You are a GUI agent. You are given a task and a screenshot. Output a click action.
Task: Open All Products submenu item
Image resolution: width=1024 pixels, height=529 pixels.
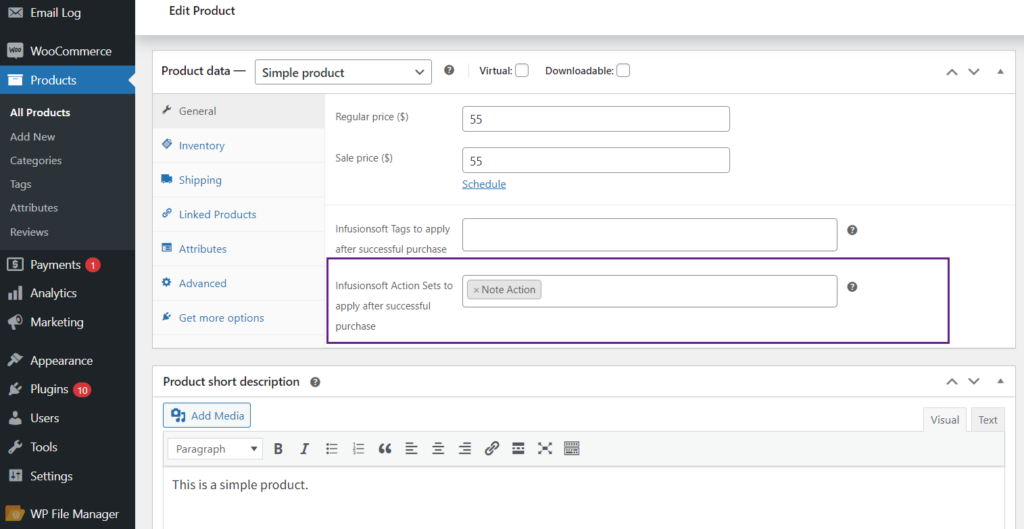tap(40, 112)
